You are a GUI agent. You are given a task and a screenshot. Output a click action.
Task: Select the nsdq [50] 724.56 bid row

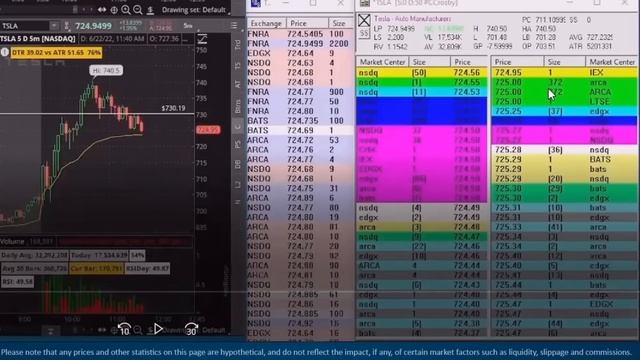422,73
